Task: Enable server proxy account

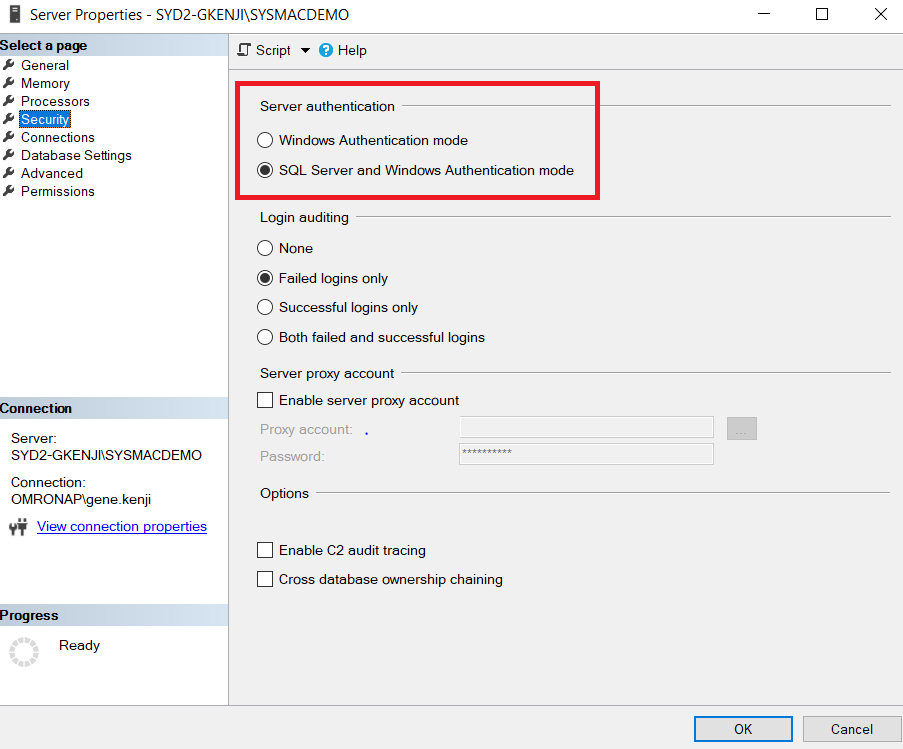Action: [265, 400]
